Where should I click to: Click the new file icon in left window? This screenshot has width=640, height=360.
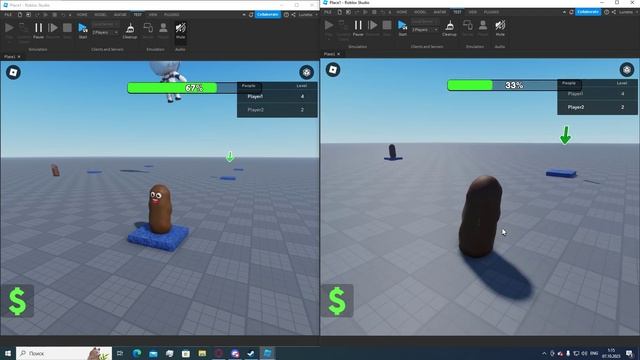(20, 15)
